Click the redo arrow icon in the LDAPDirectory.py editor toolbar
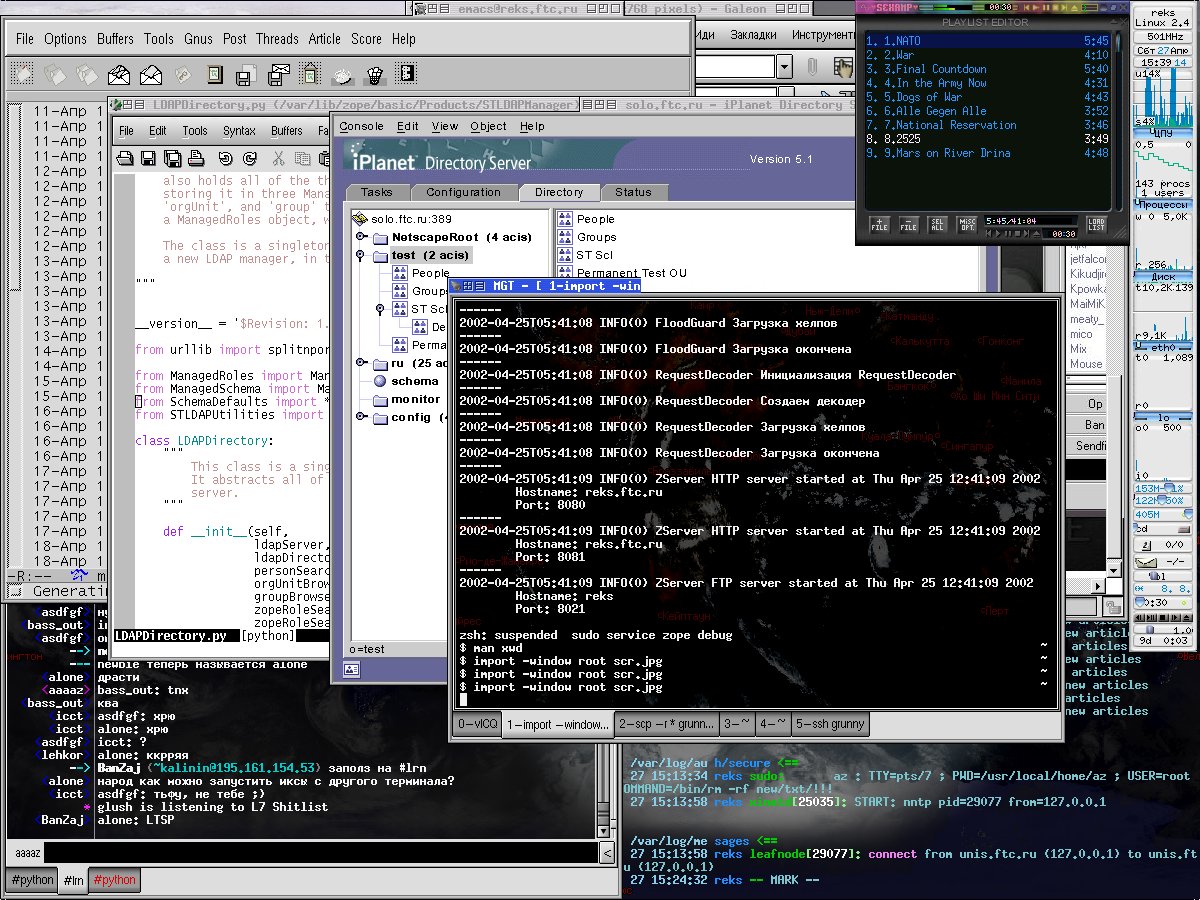 249,158
